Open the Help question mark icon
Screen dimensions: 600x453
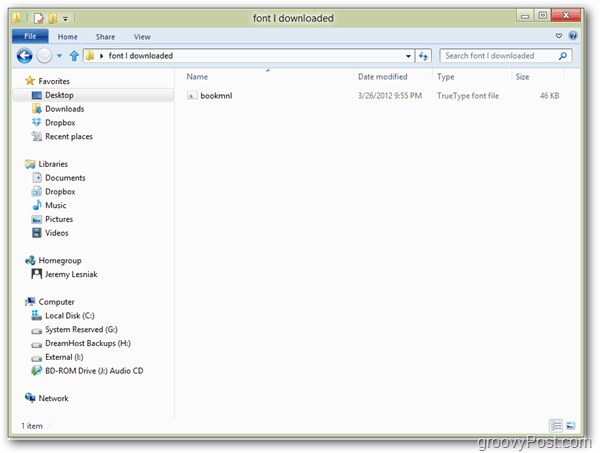(x=572, y=36)
